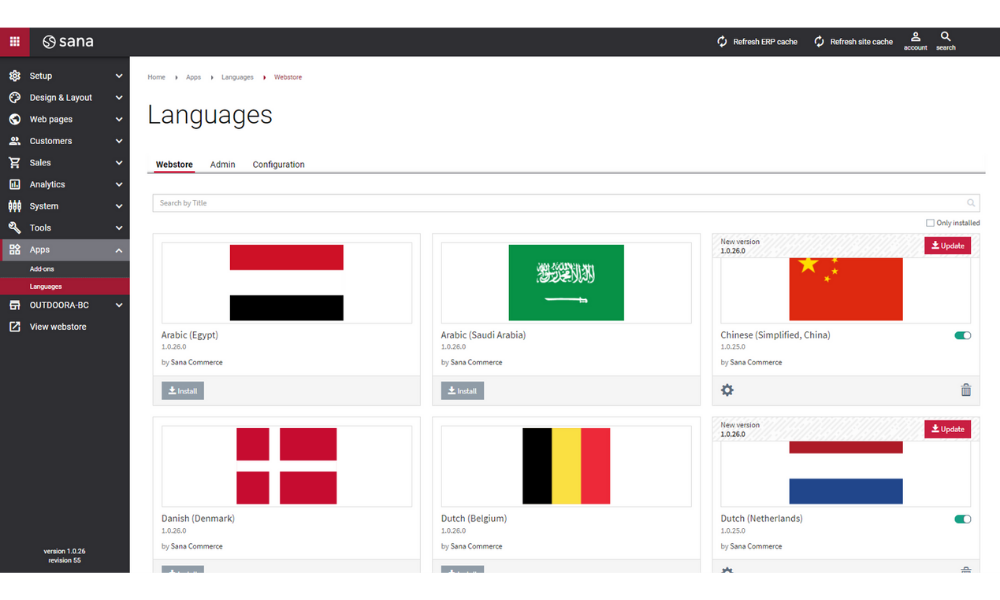Click the Search by Title input field
1000x600 pixels.
566,203
